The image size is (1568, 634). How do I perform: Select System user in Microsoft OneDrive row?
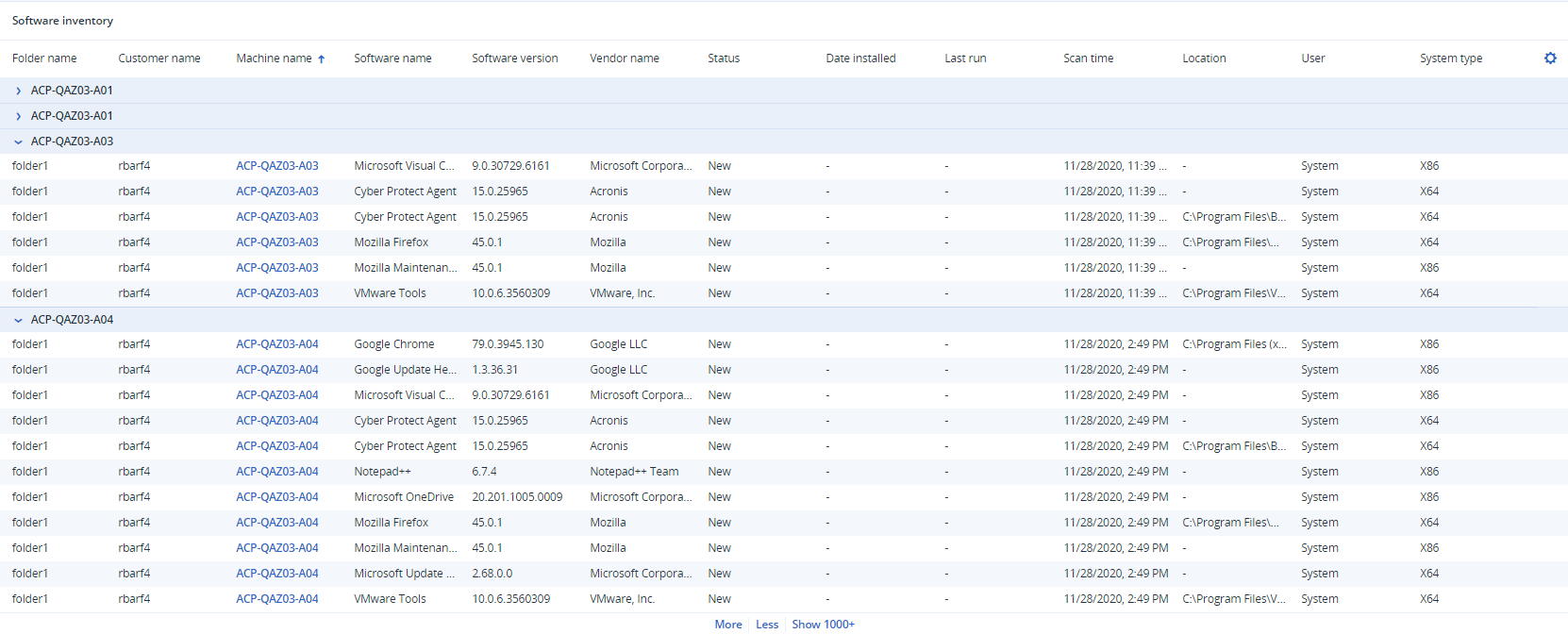(x=1319, y=497)
